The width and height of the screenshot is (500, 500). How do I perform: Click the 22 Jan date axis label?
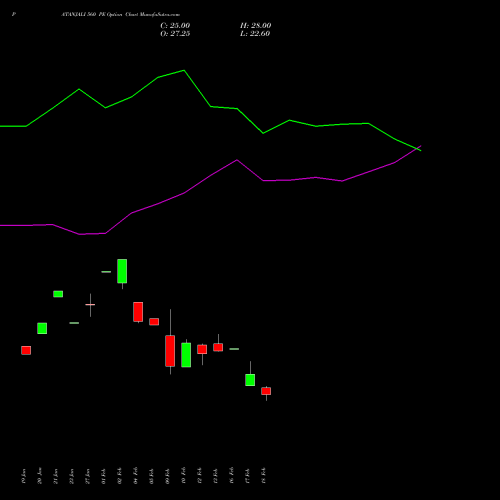(72, 476)
